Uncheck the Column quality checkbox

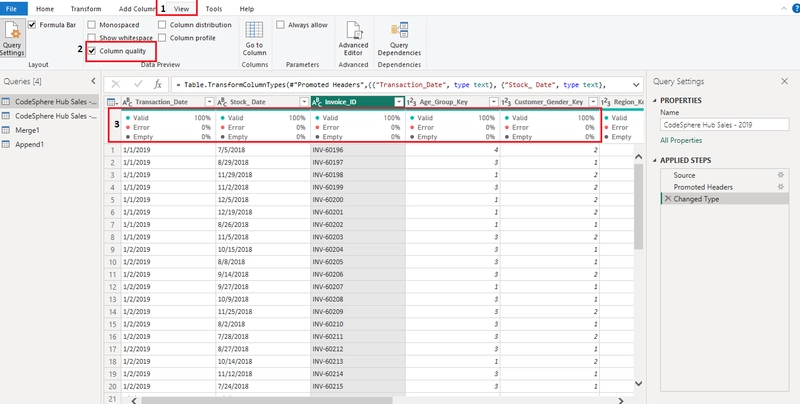coord(92,51)
